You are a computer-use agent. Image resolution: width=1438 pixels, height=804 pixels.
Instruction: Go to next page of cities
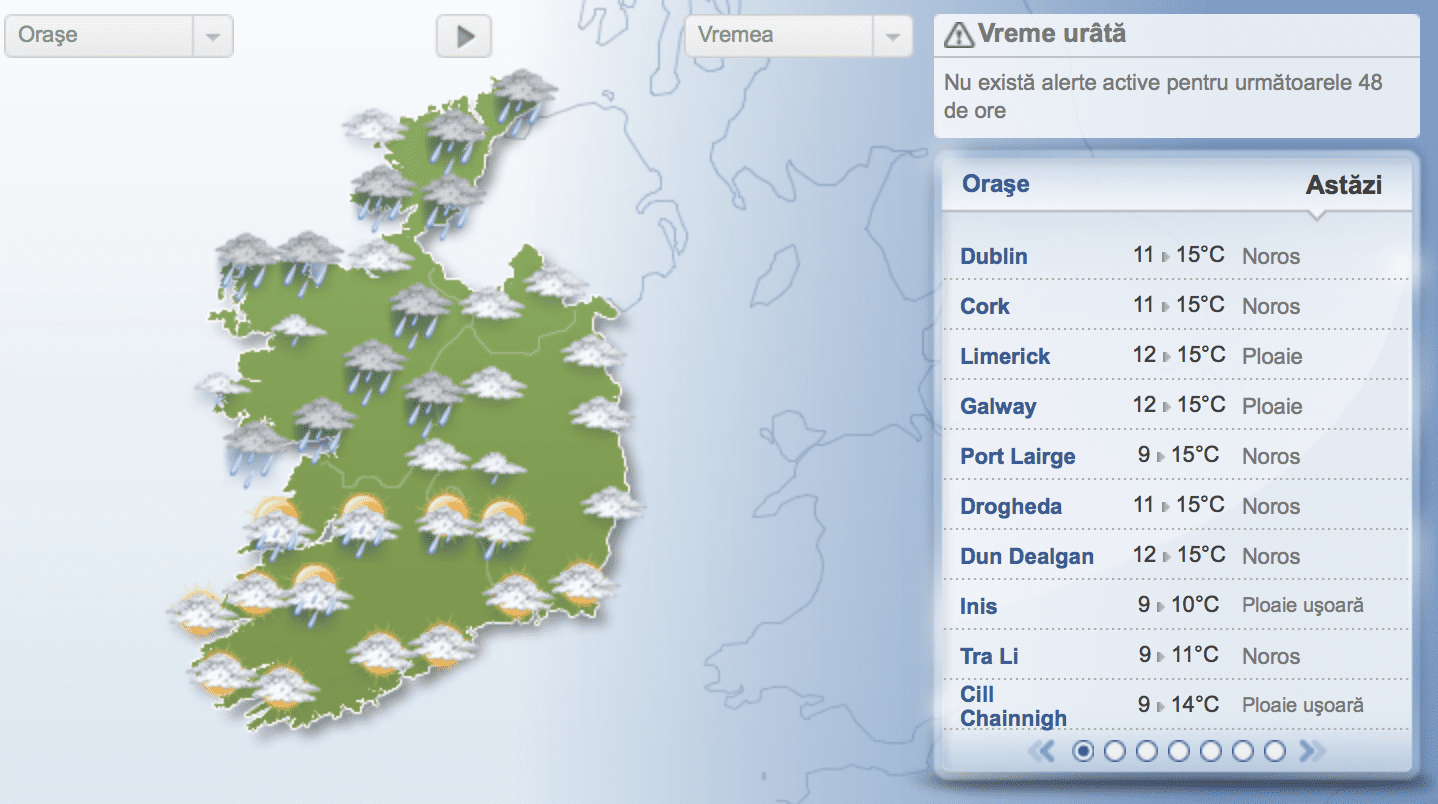(1311, 751)
